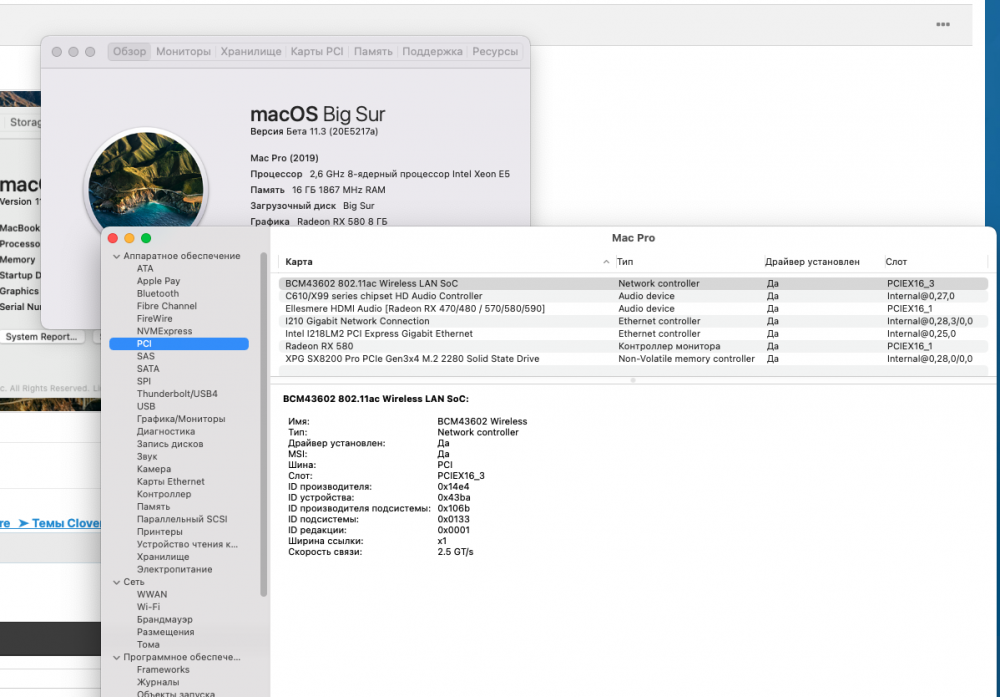Collapse the Аппаратное обеспечение section
Image resolution: width=1000 pixels, height=697 pixels.
[117, 256]
